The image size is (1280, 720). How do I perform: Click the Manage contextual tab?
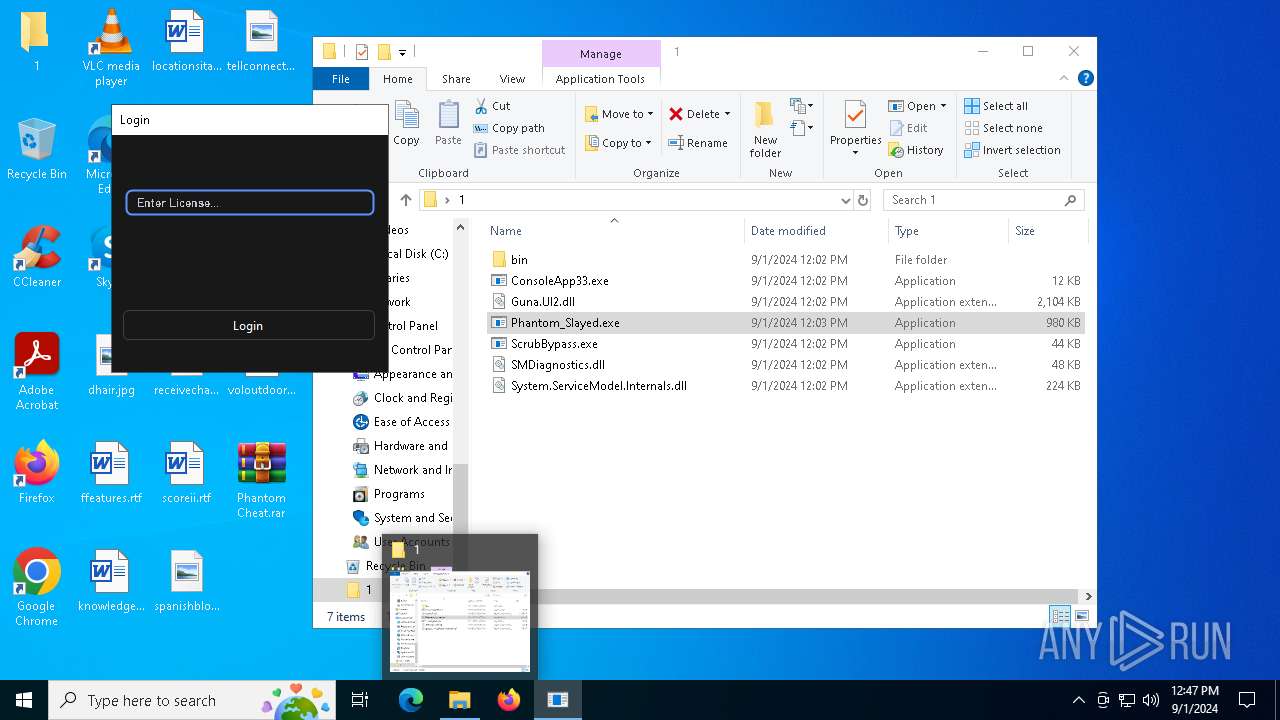coord(601,54)
